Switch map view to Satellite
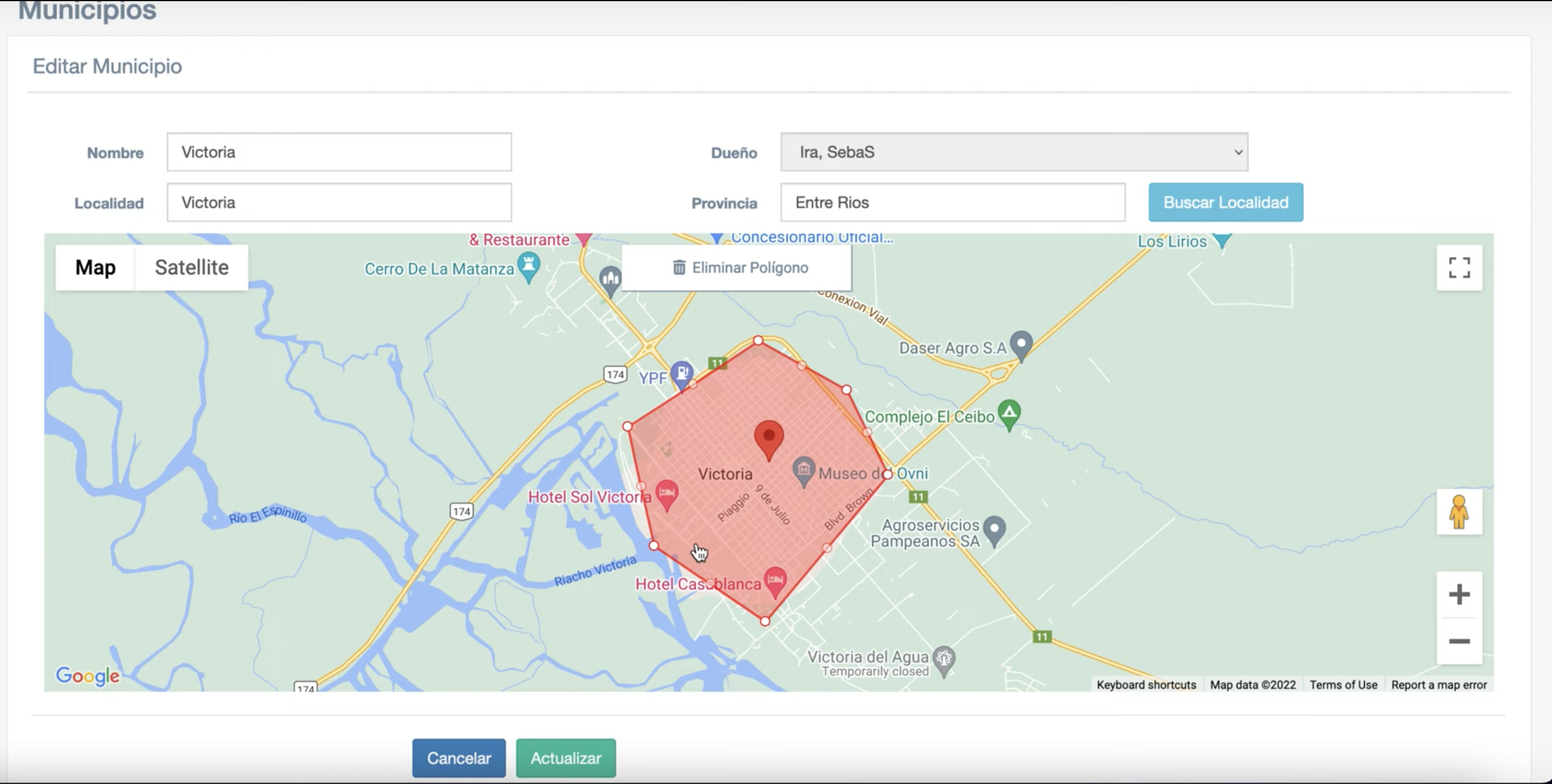Image resolution: width=1552 pixels, height=784 pixels. [x=191, y=268]
